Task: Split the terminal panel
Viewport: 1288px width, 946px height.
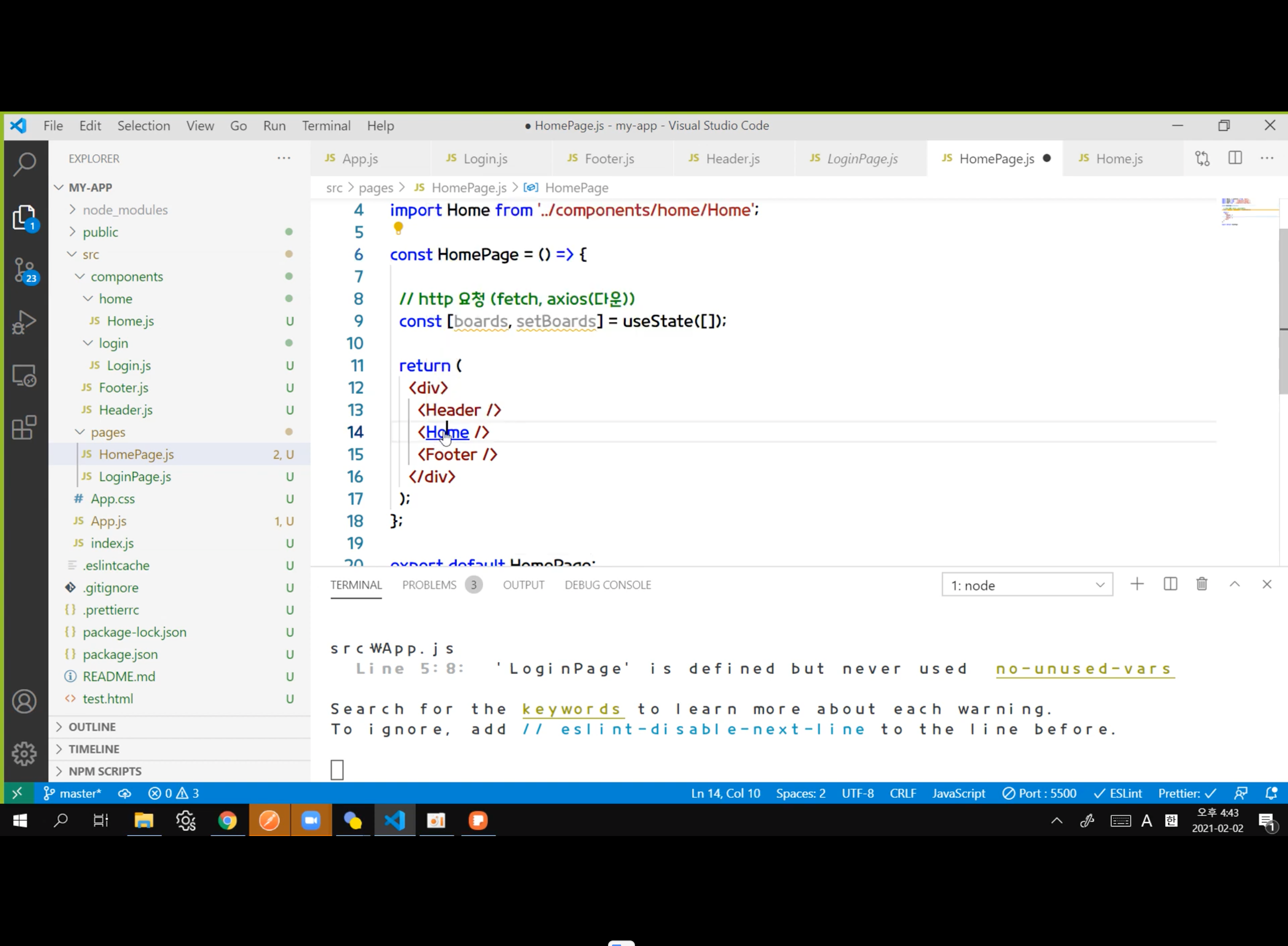Action: (x=1170, y=584)
